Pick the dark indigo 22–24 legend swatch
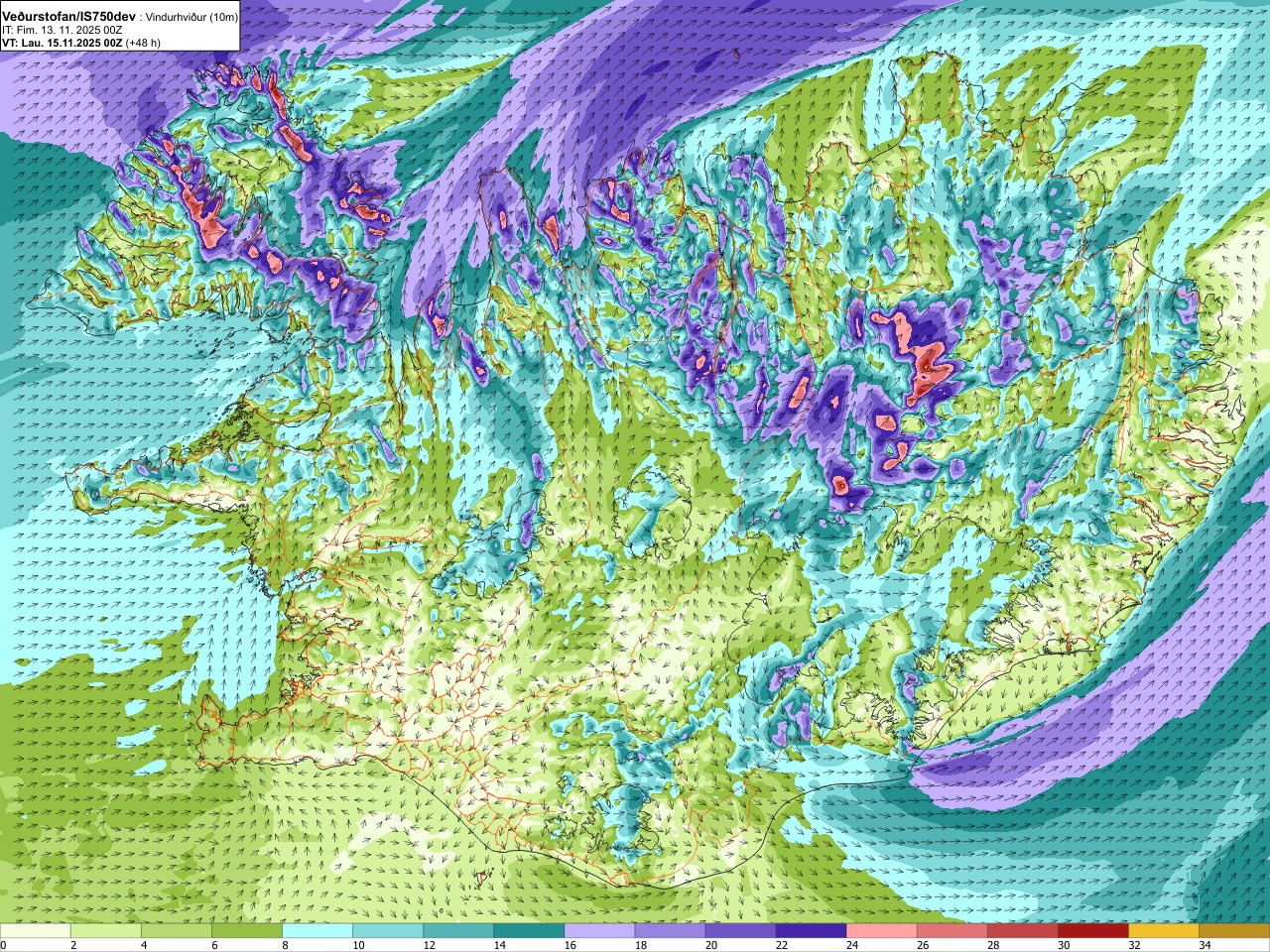This screenshot has width=1270, height=952. [x=811, y=931]
